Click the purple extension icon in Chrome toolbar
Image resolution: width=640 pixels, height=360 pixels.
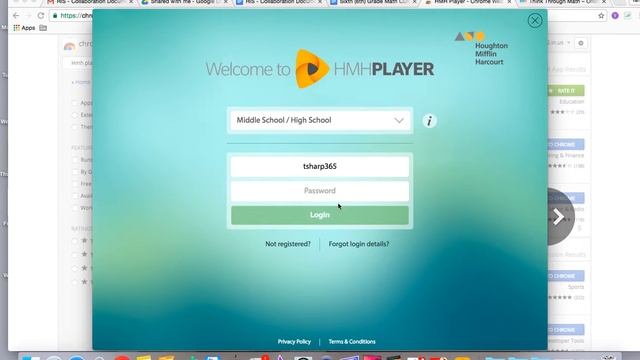pyautogui.click(x=615, y=16)
